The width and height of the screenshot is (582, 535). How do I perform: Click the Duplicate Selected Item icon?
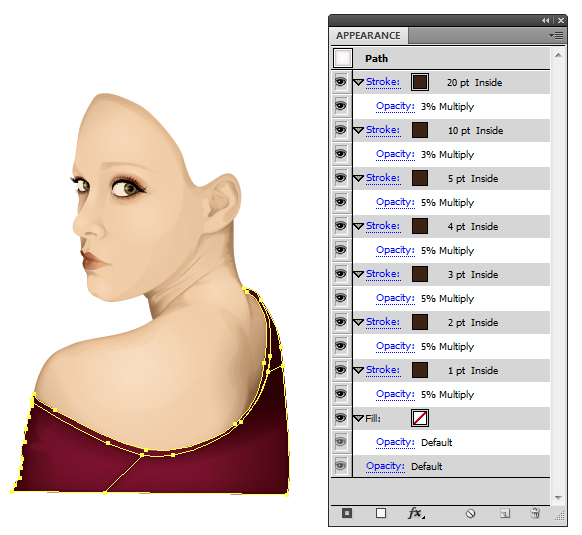[505, 513]
